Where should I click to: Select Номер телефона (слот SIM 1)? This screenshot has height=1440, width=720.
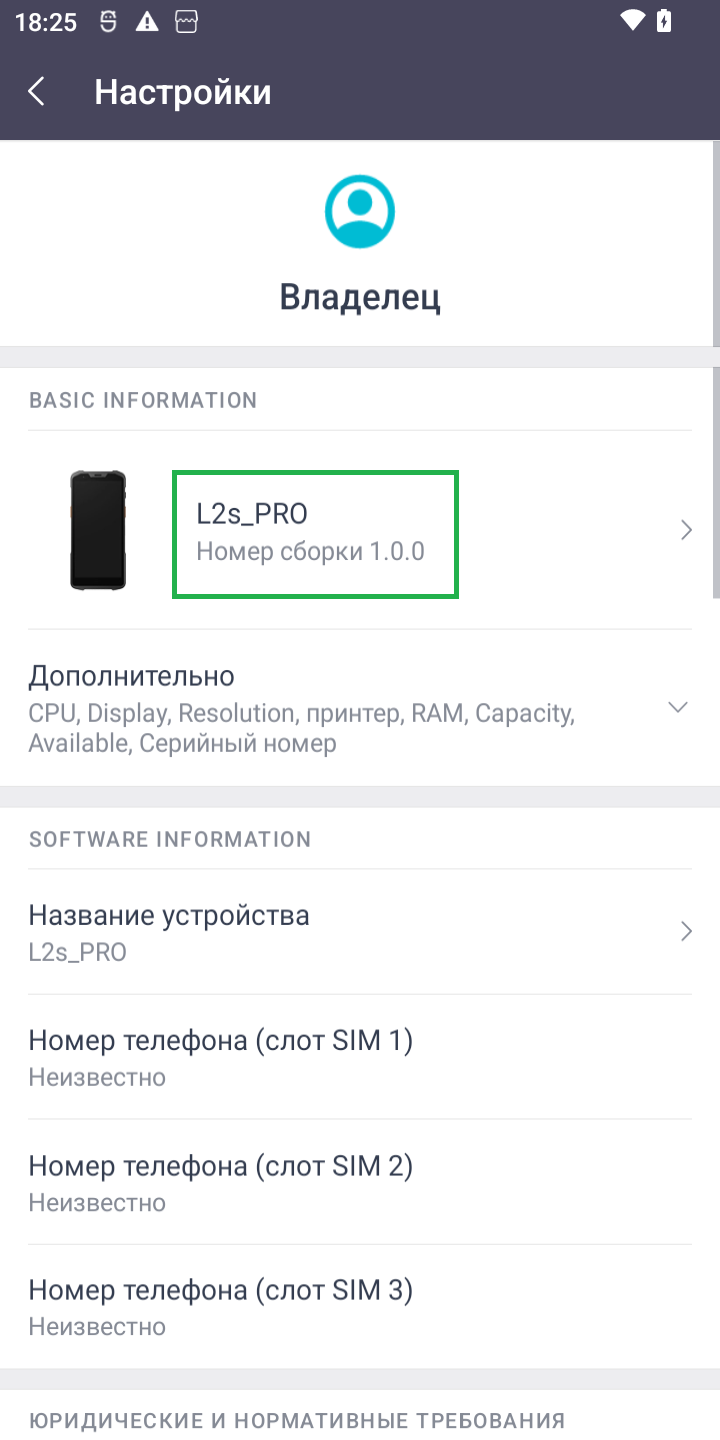pos(220,1057)
